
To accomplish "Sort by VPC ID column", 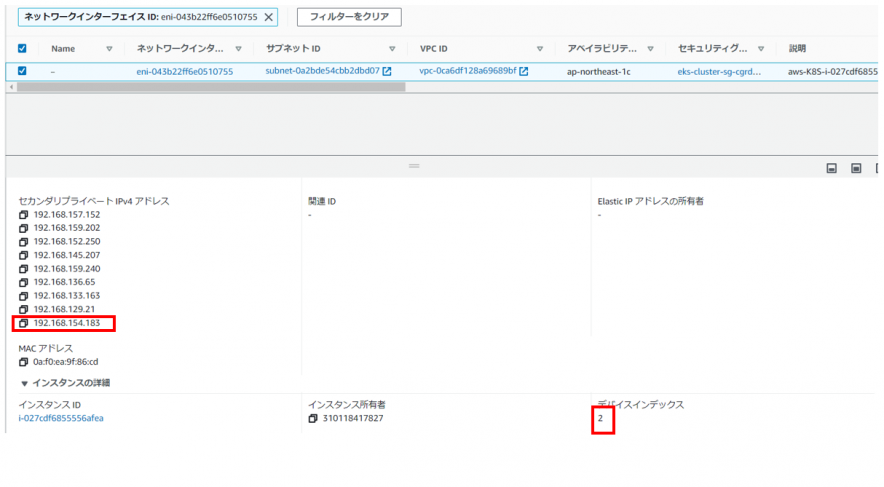I will (540, 48).
